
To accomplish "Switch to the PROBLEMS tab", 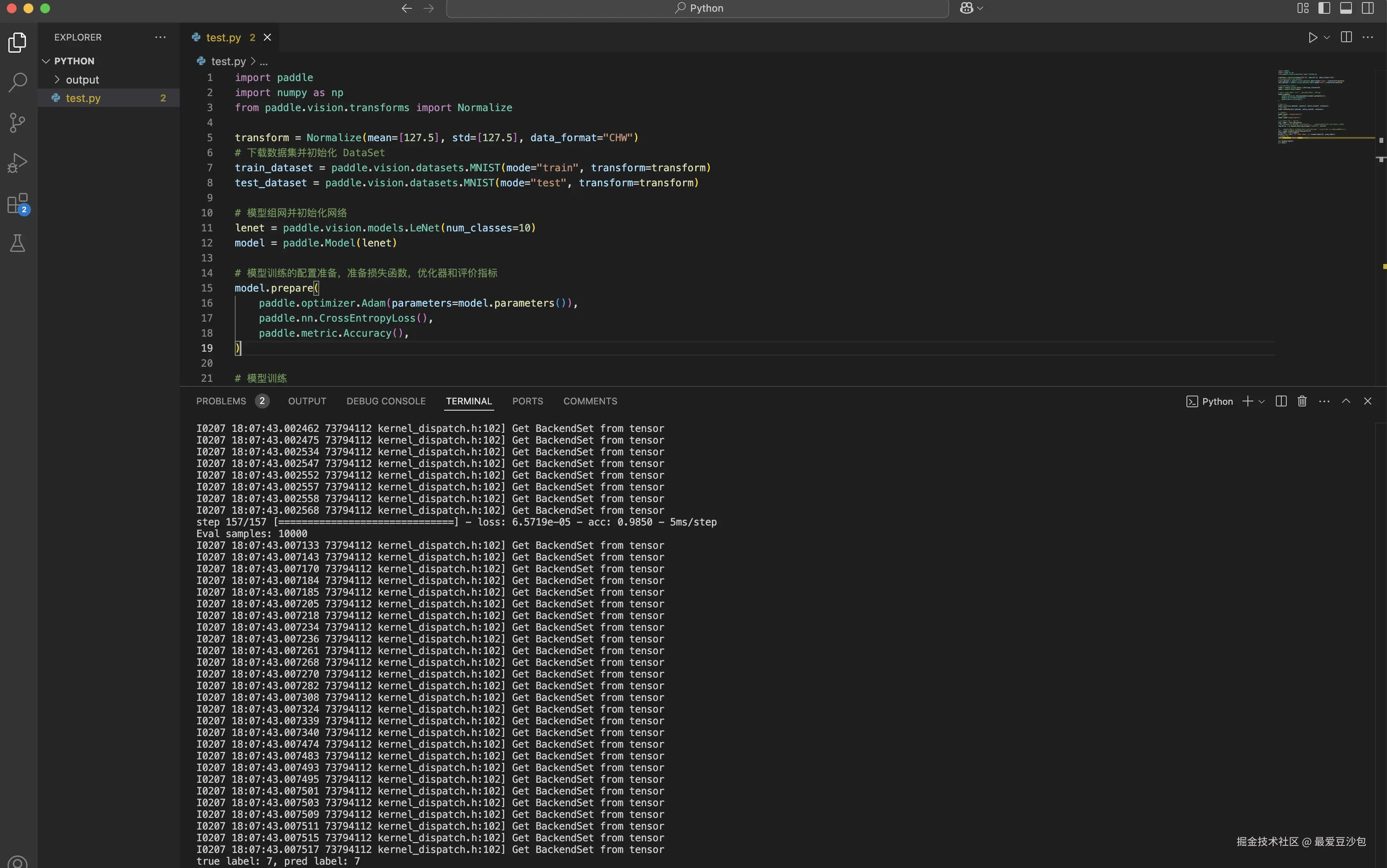I will [221, 401].
